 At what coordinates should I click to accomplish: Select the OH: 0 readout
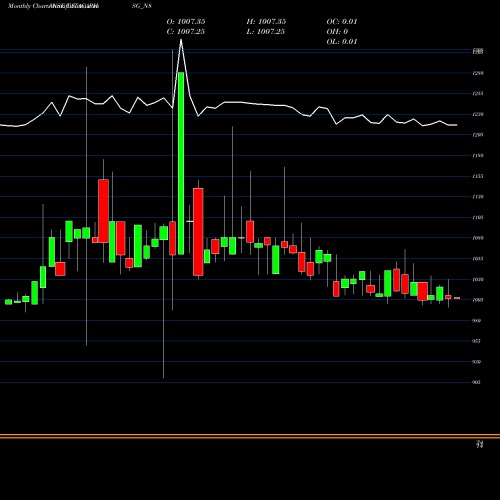click(337, 32)
